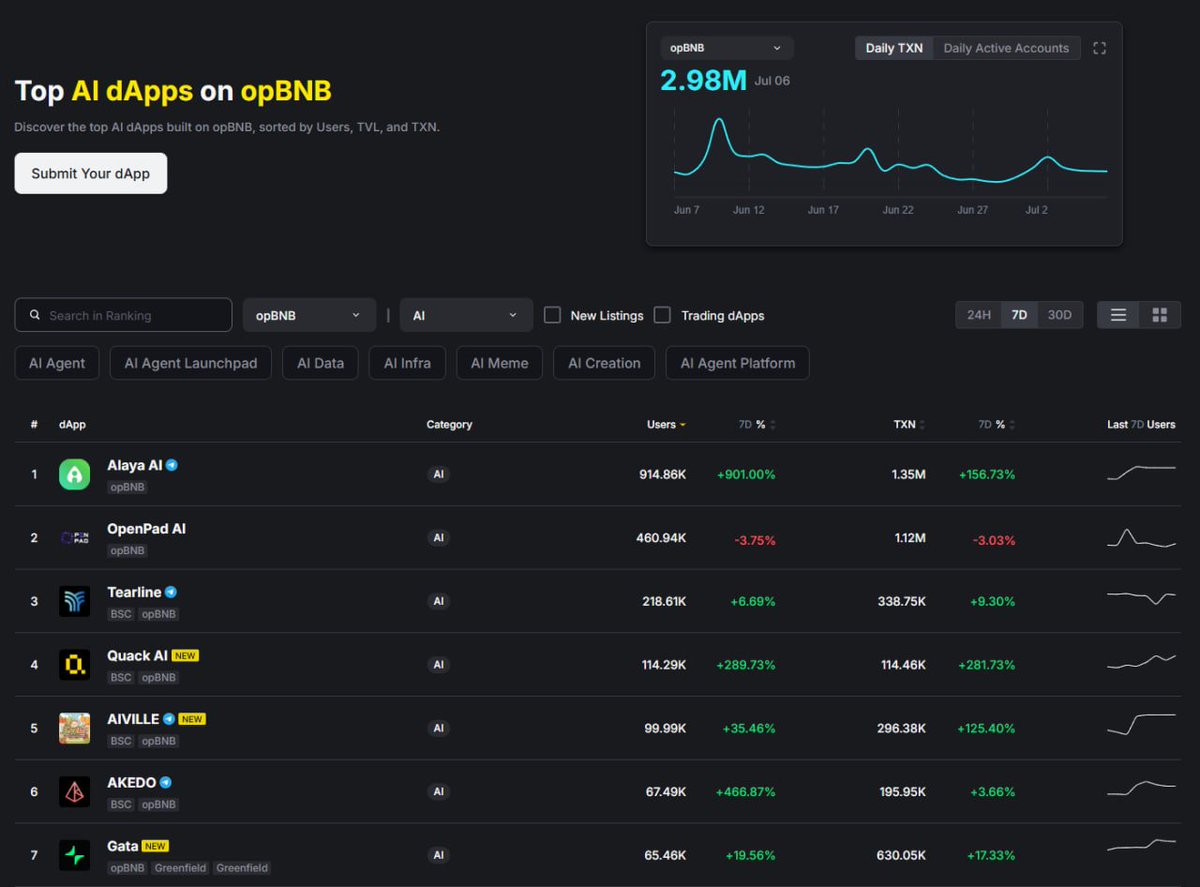Click the search magnifier icon
Viewport: 1200px width, 887px height.
(35, 315)
